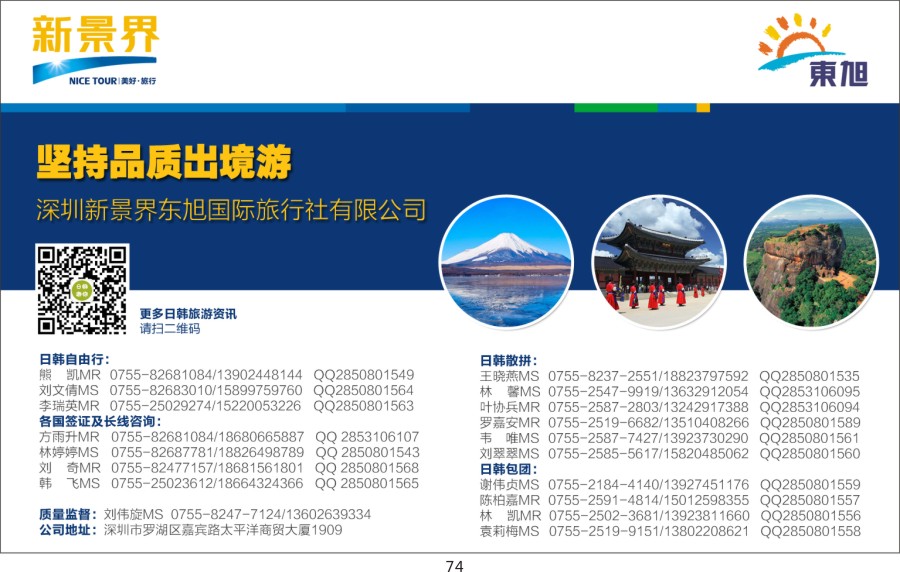Click the 公司地址 address line
Screen dimensions: 900x572
(191, 530)
